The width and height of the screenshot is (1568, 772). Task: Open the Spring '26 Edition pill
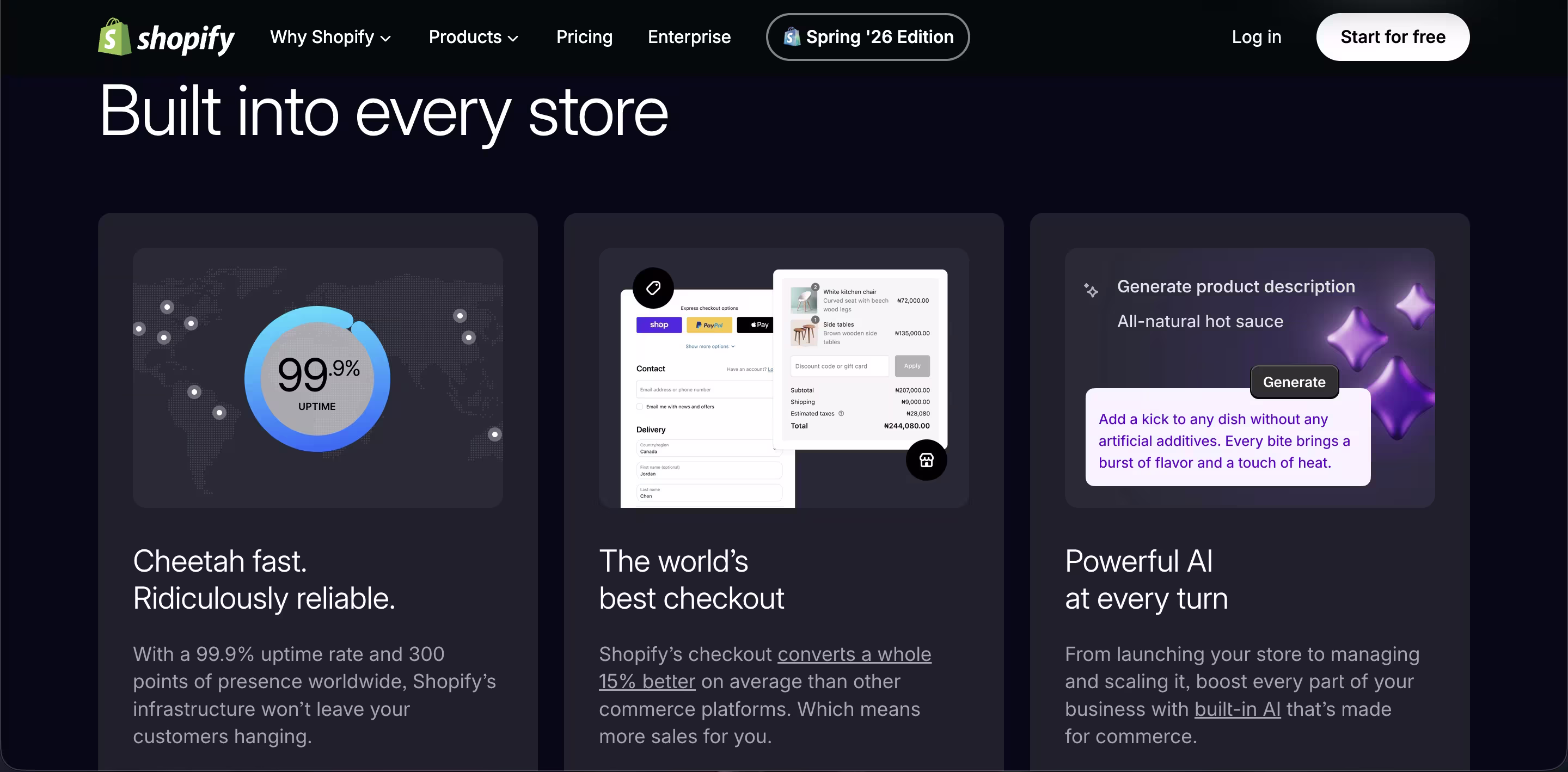(x=867, y=37)
